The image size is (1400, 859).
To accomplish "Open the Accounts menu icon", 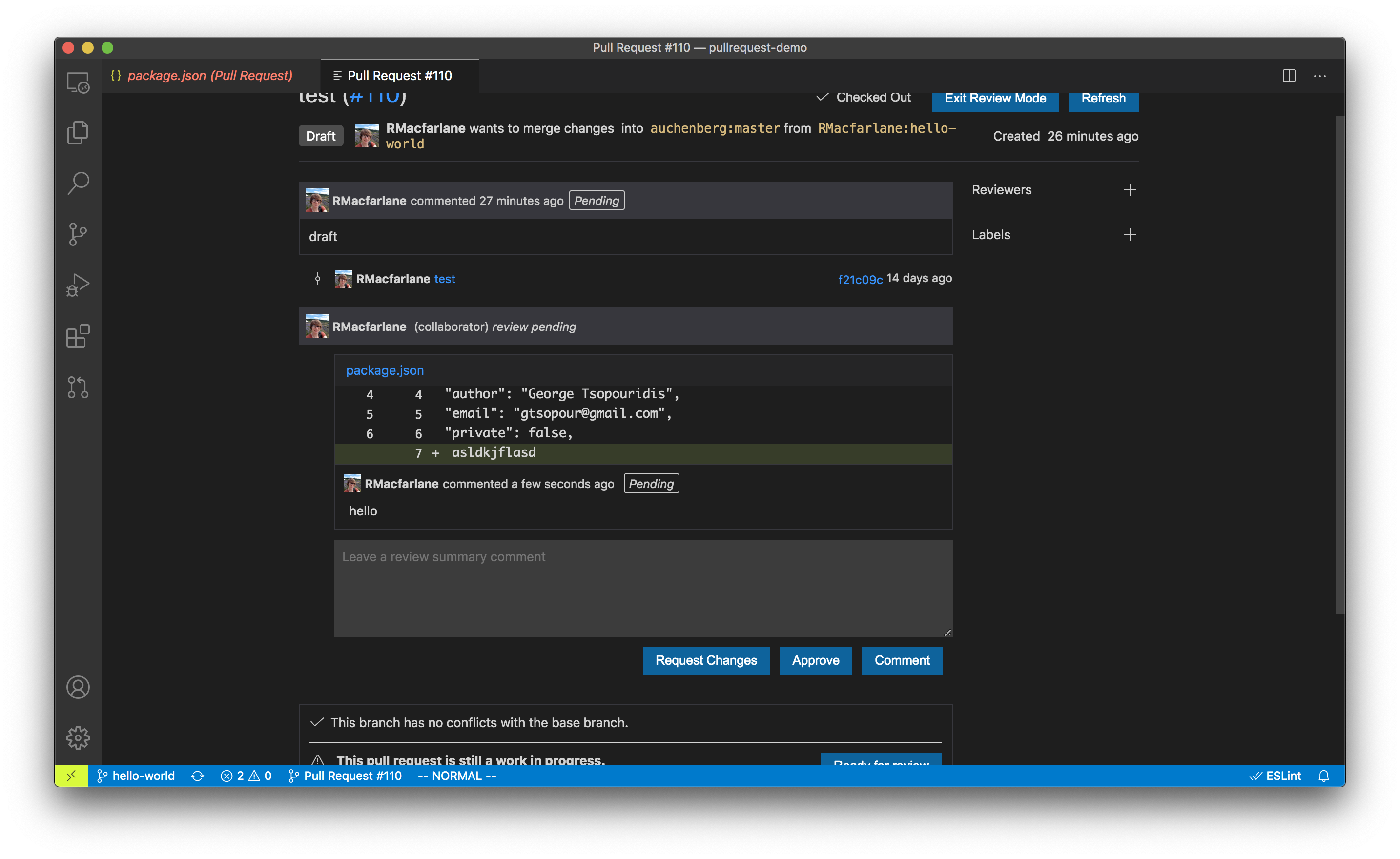I will coord(78,687).
